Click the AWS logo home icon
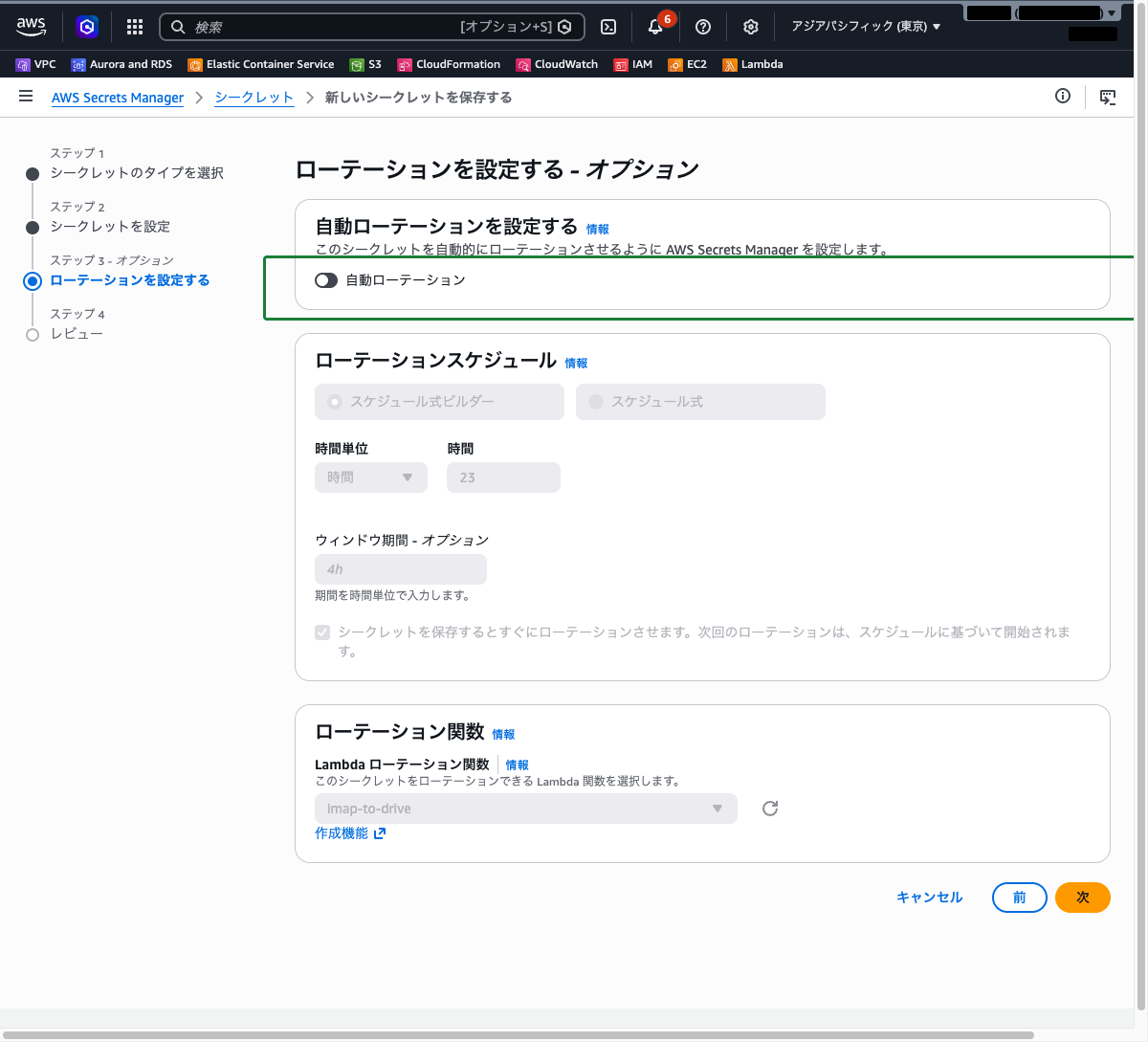The height and width of the screenshot is (1042, 1148). click(31, 27)
